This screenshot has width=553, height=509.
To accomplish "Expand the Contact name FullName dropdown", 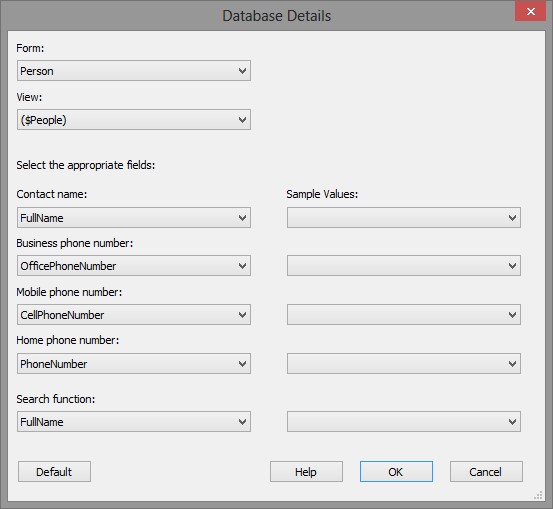I will (x=134, y=218).
